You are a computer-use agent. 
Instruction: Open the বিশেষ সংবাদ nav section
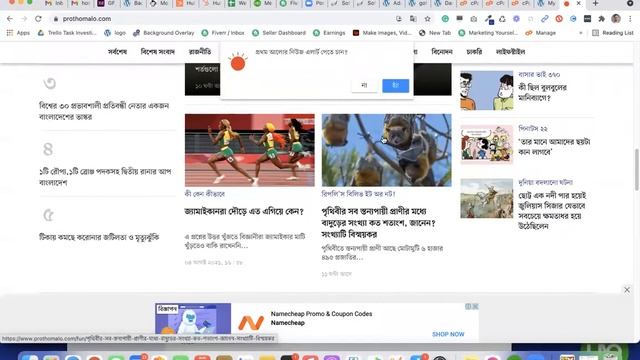point(158,52)
